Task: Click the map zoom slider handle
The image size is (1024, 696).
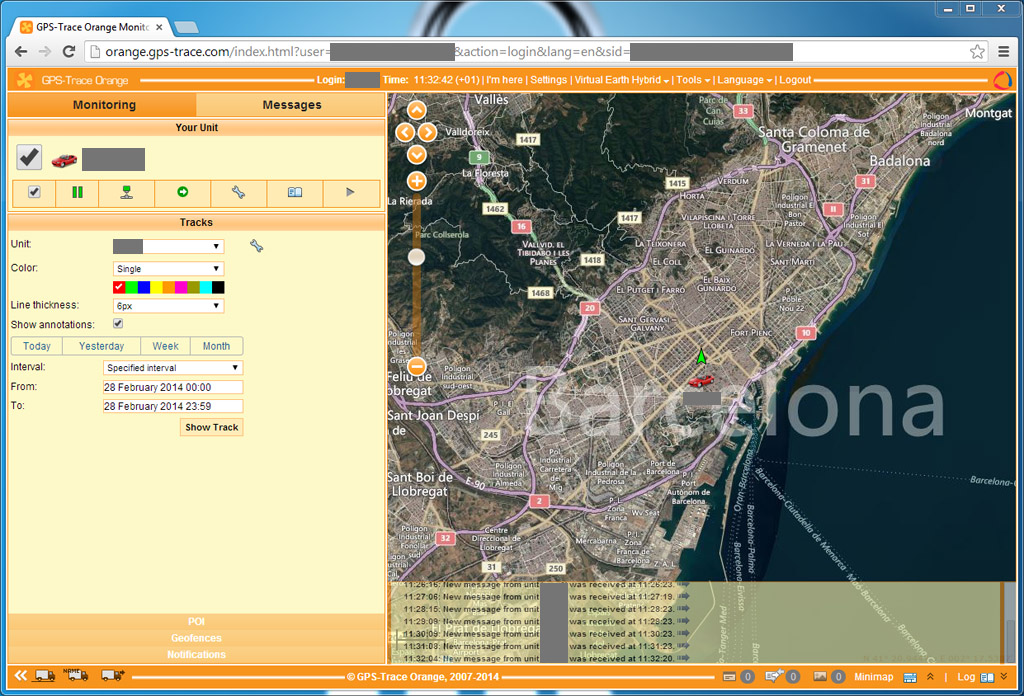Action: pyautogui.click(x=416, y=257)
